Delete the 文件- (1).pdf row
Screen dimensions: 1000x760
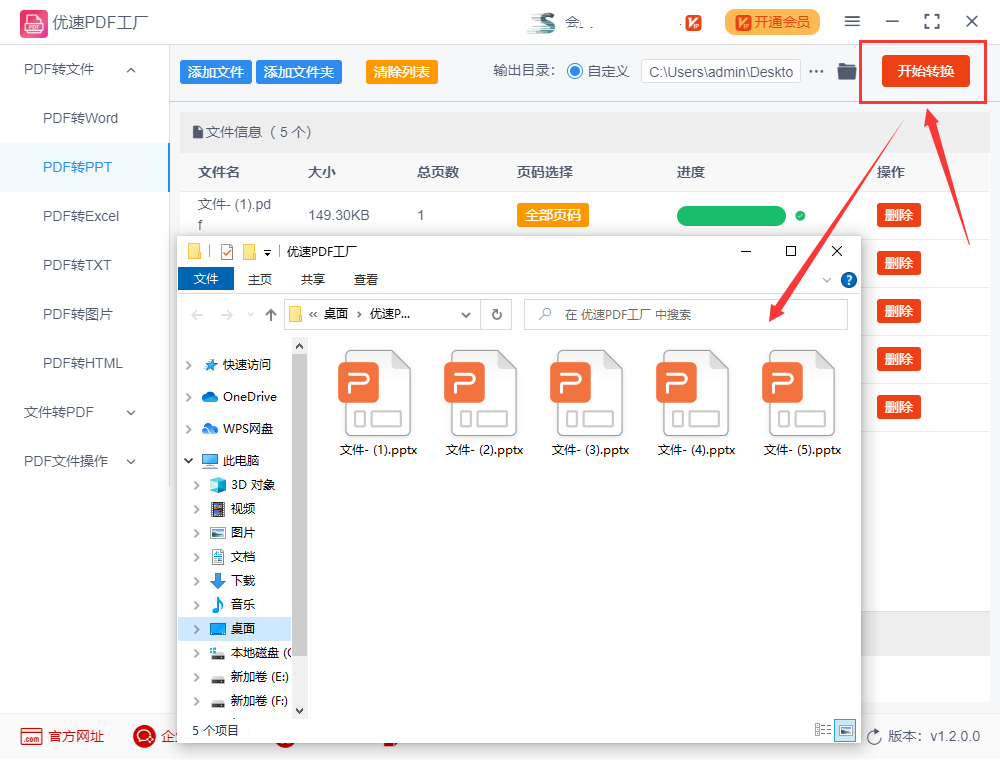899,216
